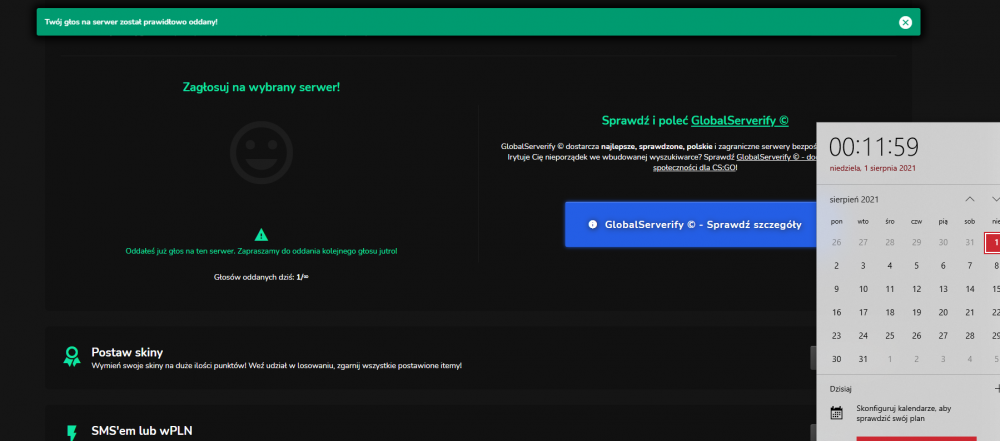Dismiss the green vote confirmation banner
The height and width of the screenshot is (441, 1000).
[905, 22]
